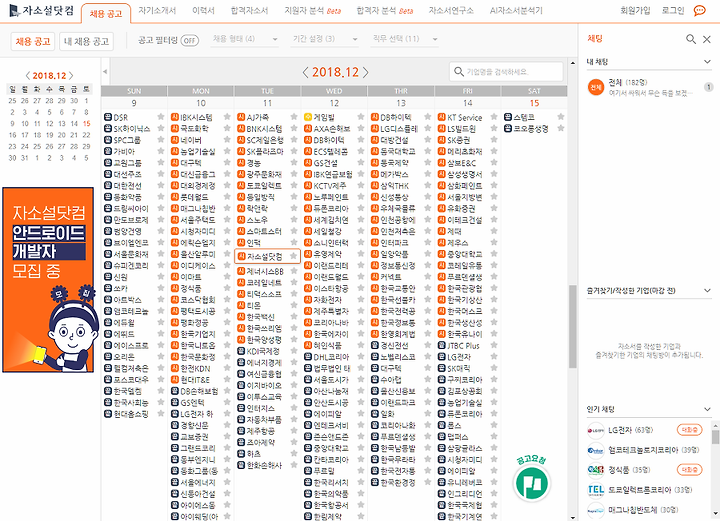720x521 pixels.
Task: Click the end badge icon beside 스템코
Action: click(508, 117)
